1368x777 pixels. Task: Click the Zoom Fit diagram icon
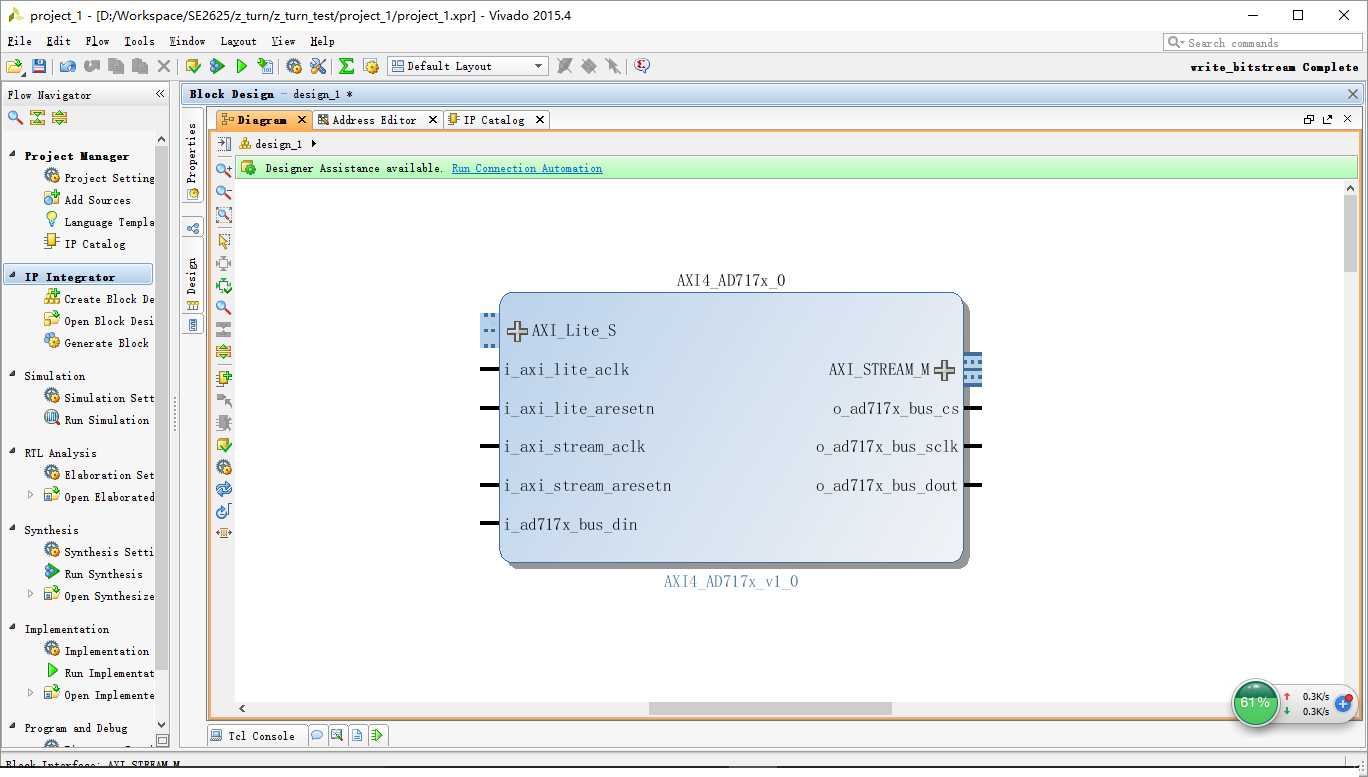tap(224, 215)
